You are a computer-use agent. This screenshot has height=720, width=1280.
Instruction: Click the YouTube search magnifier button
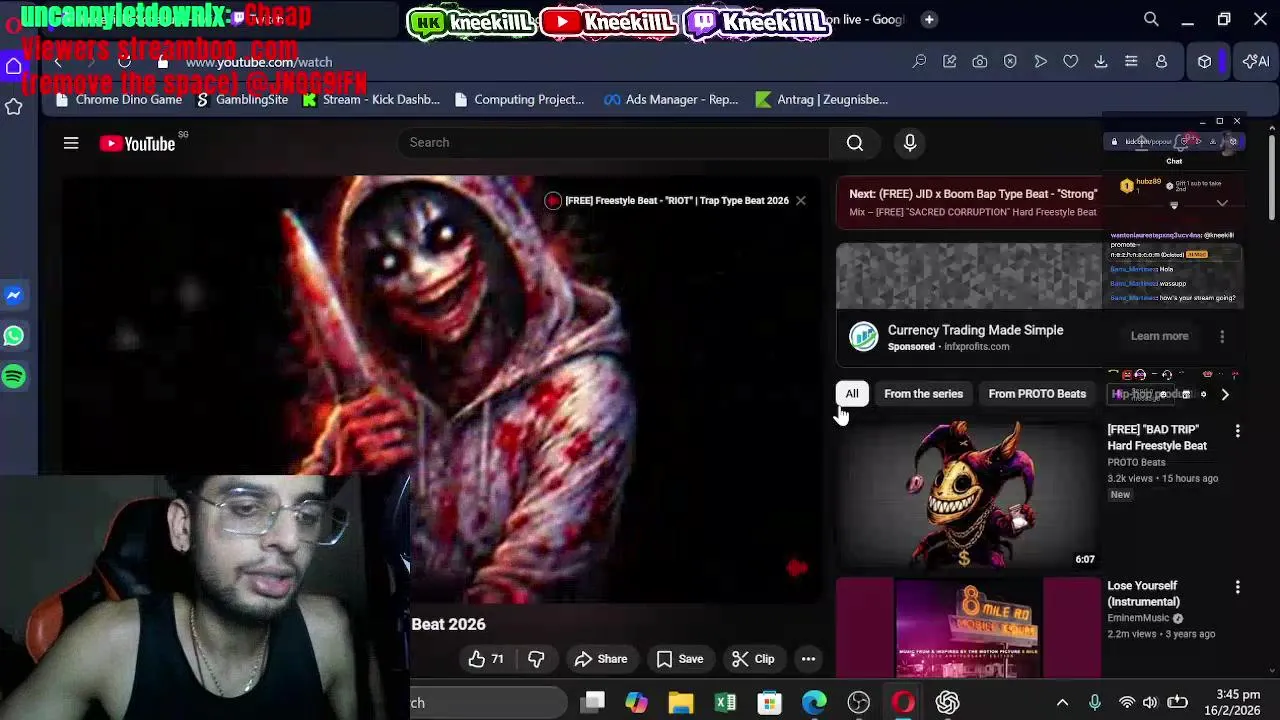coord(855,143)
